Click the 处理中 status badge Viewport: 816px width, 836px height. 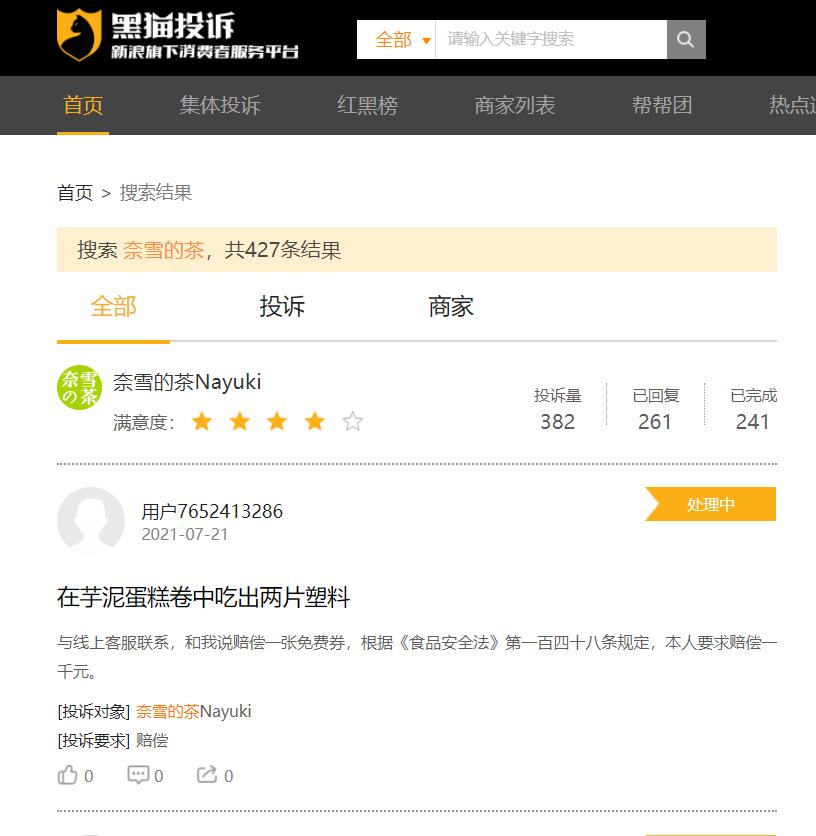[710, 504]
